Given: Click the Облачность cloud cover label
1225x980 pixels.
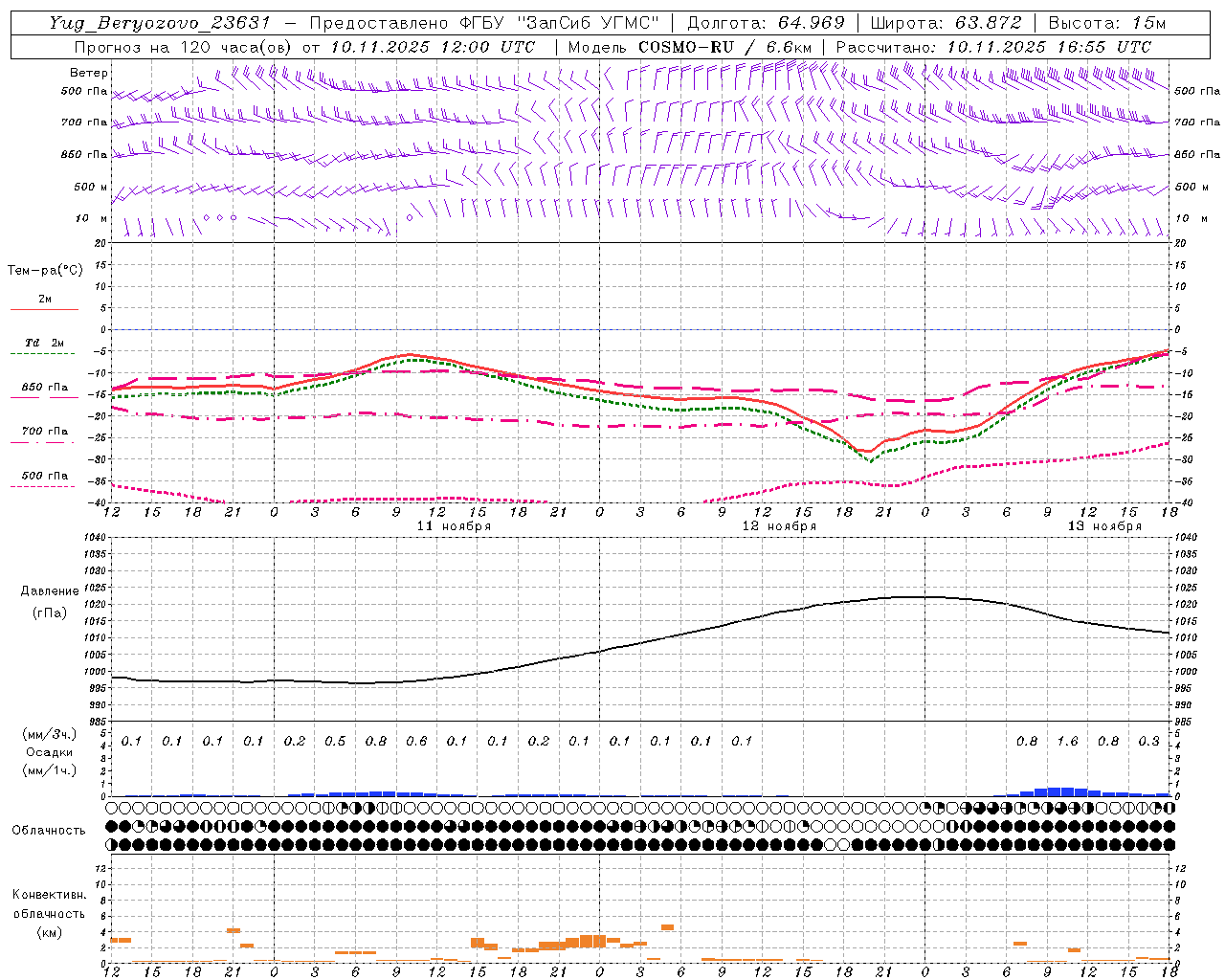Looking at the screenshot, I should 49,831.
